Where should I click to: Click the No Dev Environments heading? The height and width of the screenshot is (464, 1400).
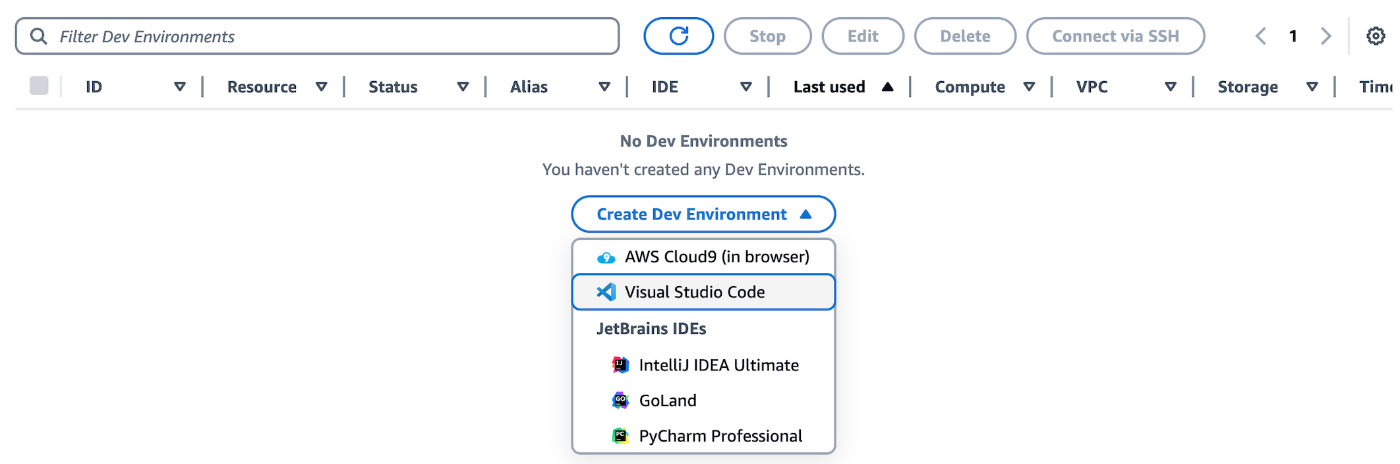pos(704,141)
